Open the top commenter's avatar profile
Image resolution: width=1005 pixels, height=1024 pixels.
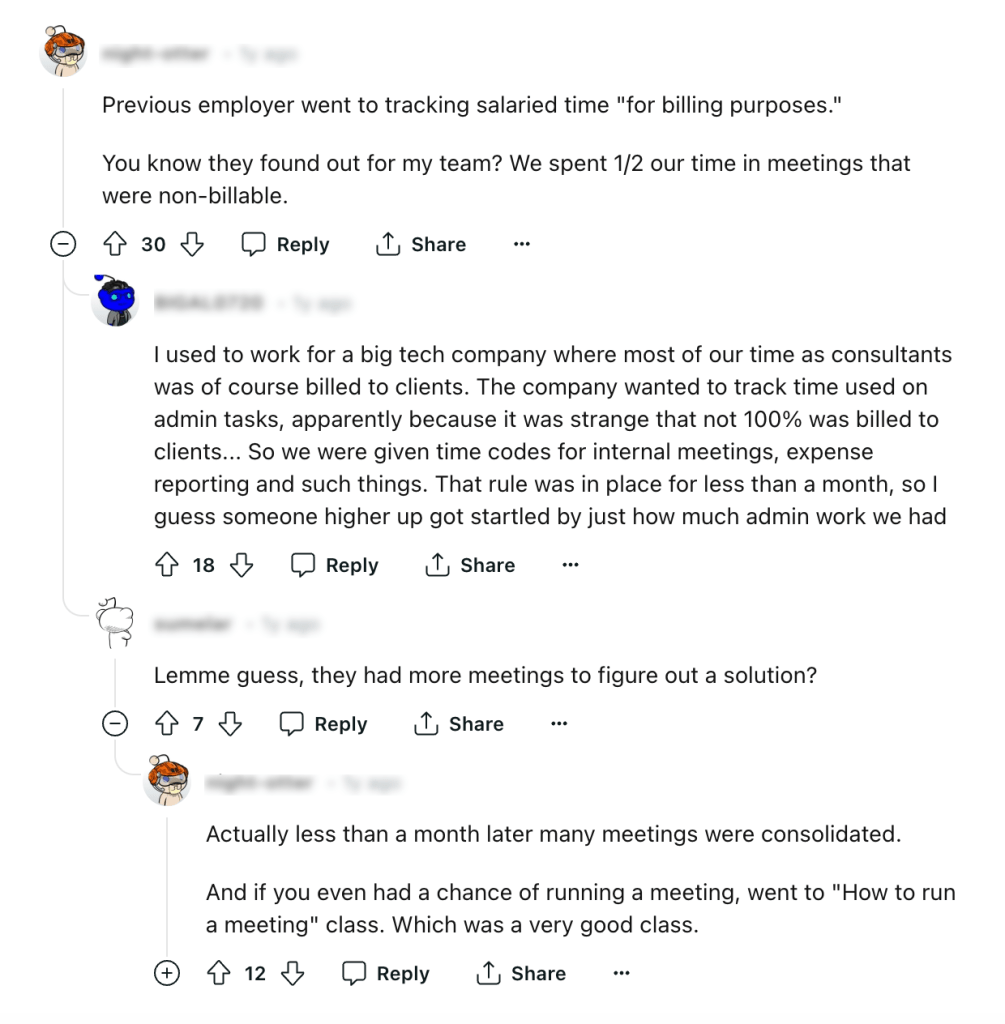coord(63,51)
